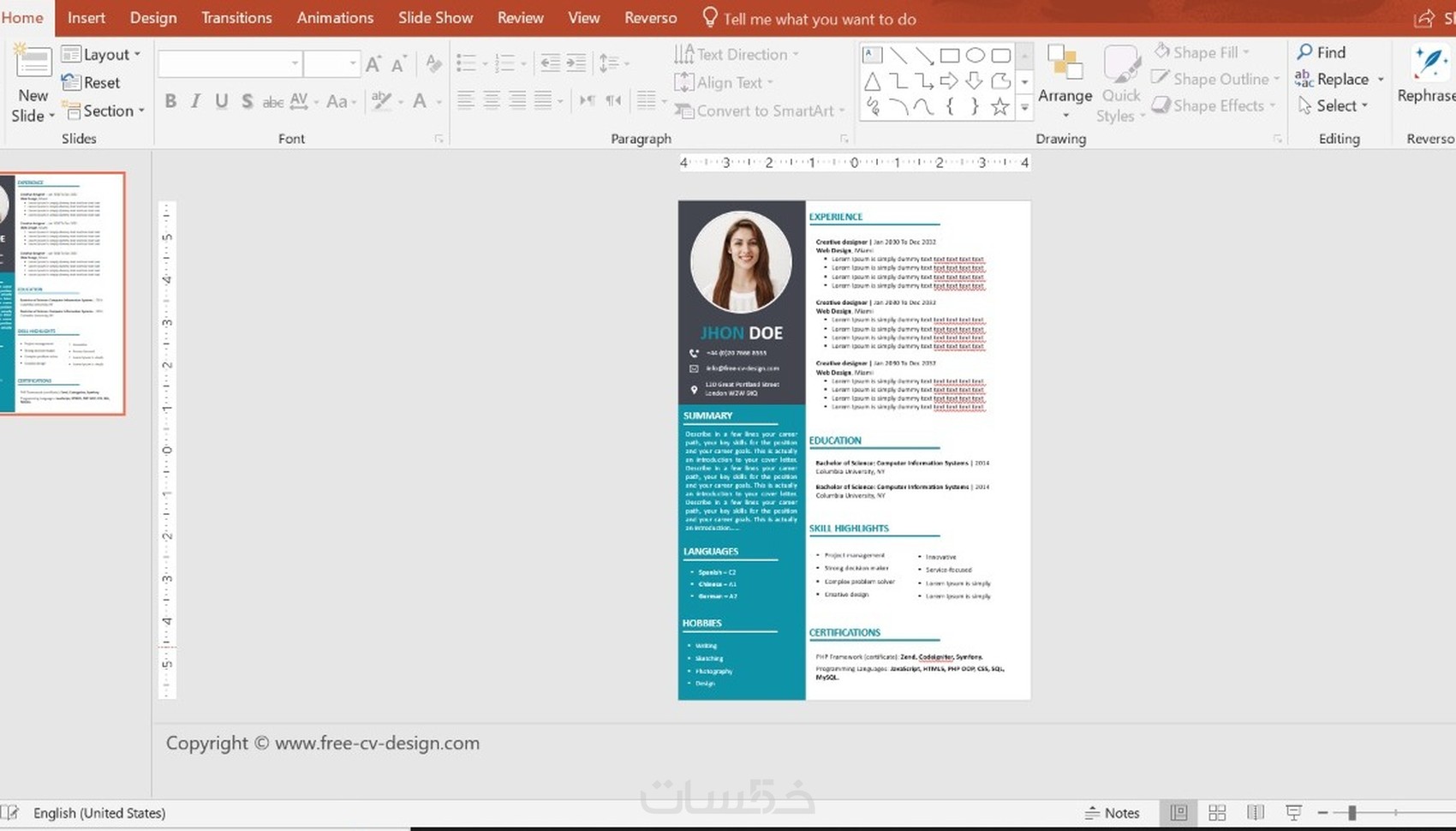This screenshot has height=831, width=1456.
Task: Pick the text highlight color button
Action: [385, 101]
